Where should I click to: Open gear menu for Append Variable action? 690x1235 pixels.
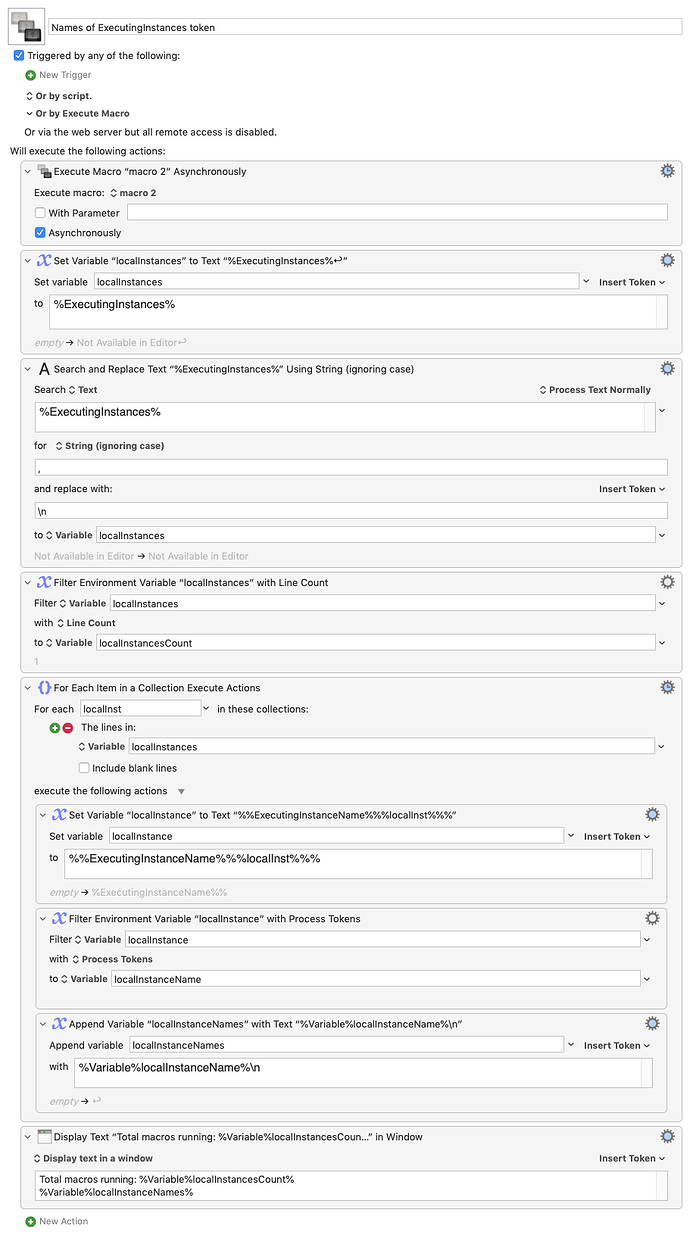tap(652, 1023)
